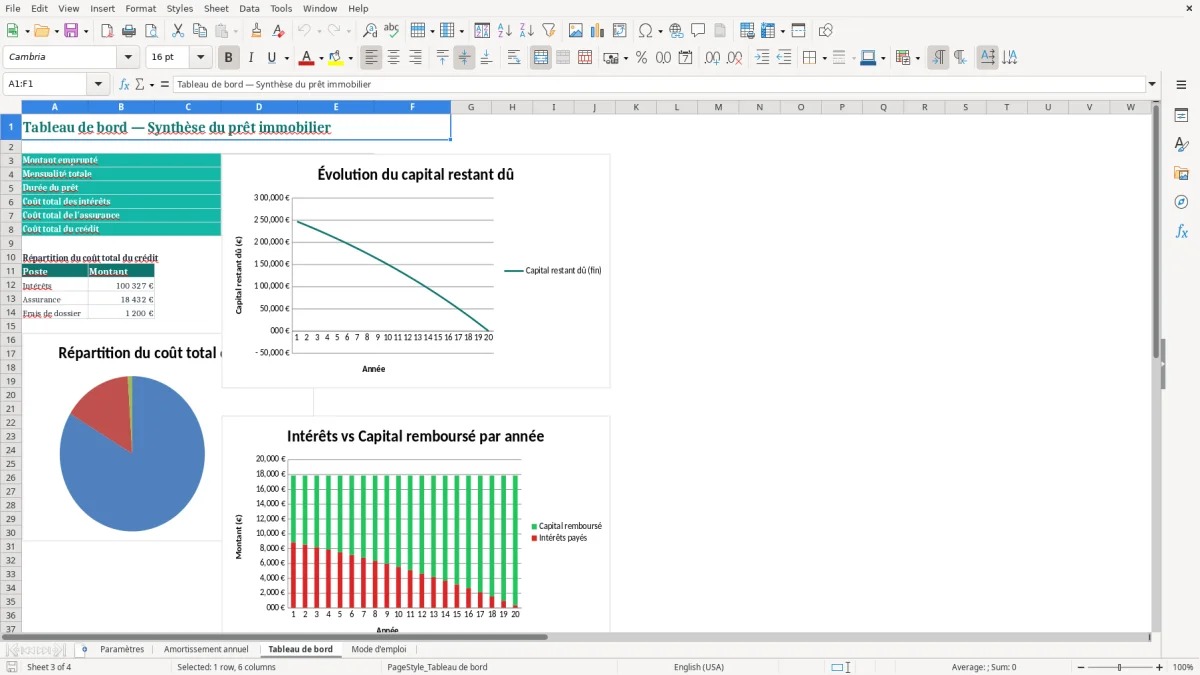The height and width of the screenshot is (675, 1200).
Task: Open the underline style dropdown arrow
Action: pos(285,58)
